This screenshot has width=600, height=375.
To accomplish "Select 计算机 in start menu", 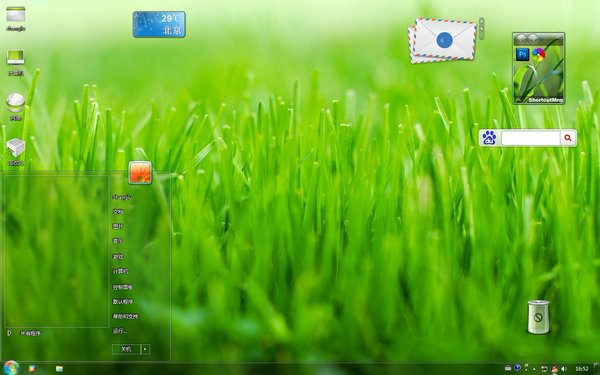I will pos(120,271).
